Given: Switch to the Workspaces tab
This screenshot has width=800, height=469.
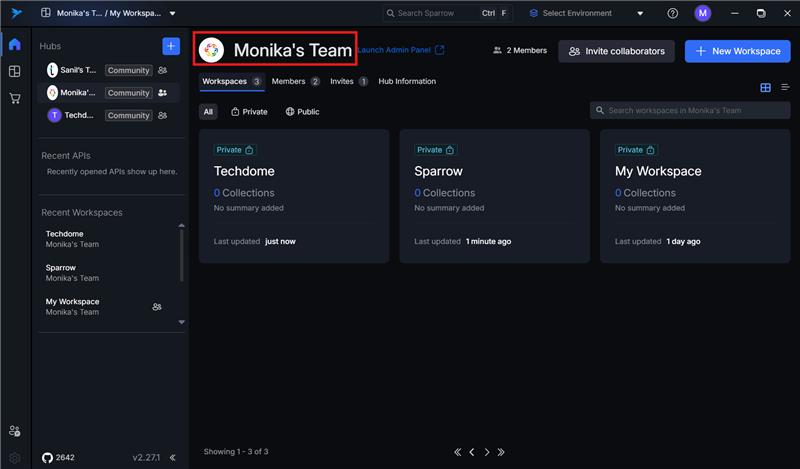Looking at the screenshot, I should pos(232,82).
